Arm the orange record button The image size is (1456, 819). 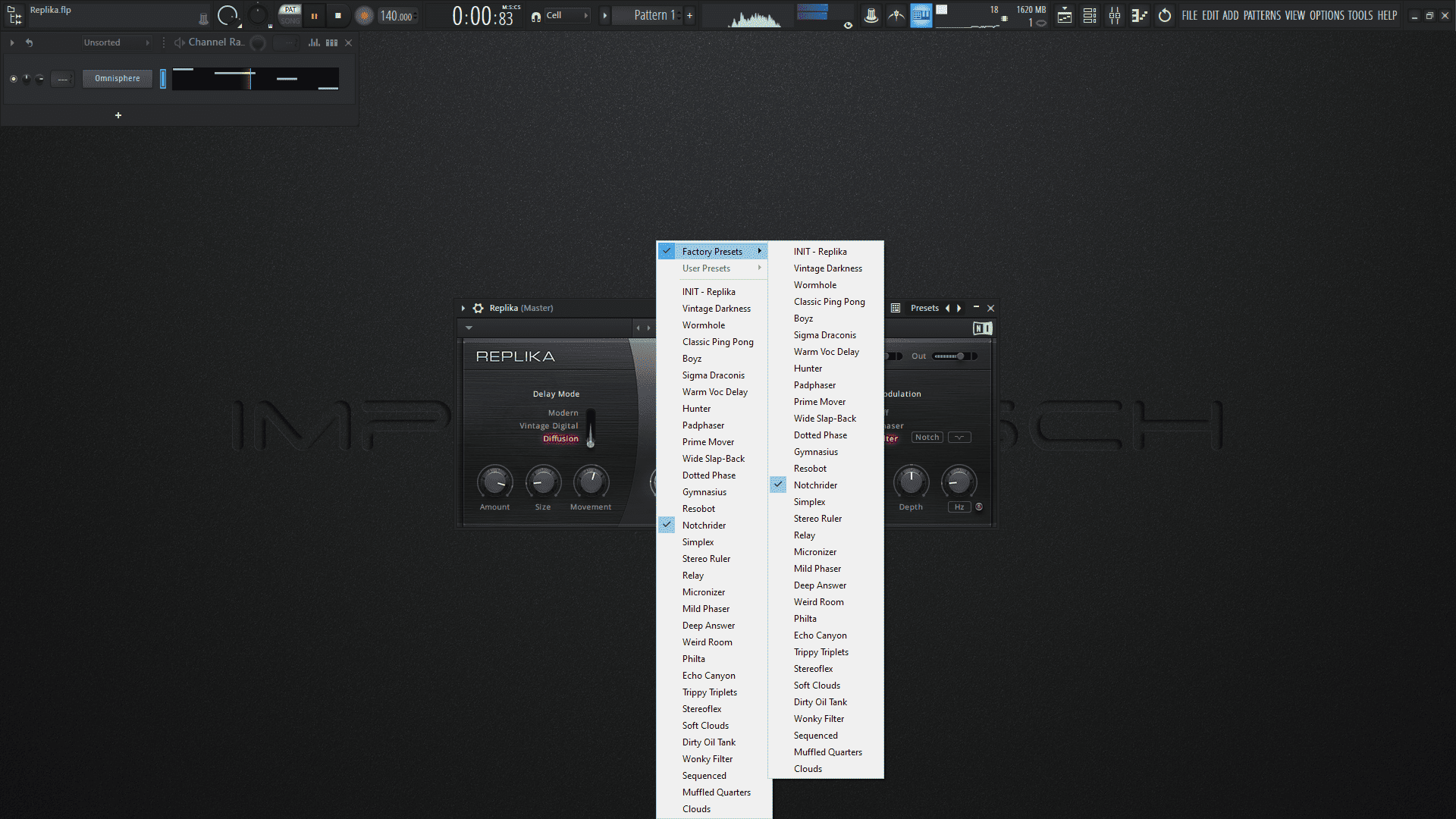(364, 16)
